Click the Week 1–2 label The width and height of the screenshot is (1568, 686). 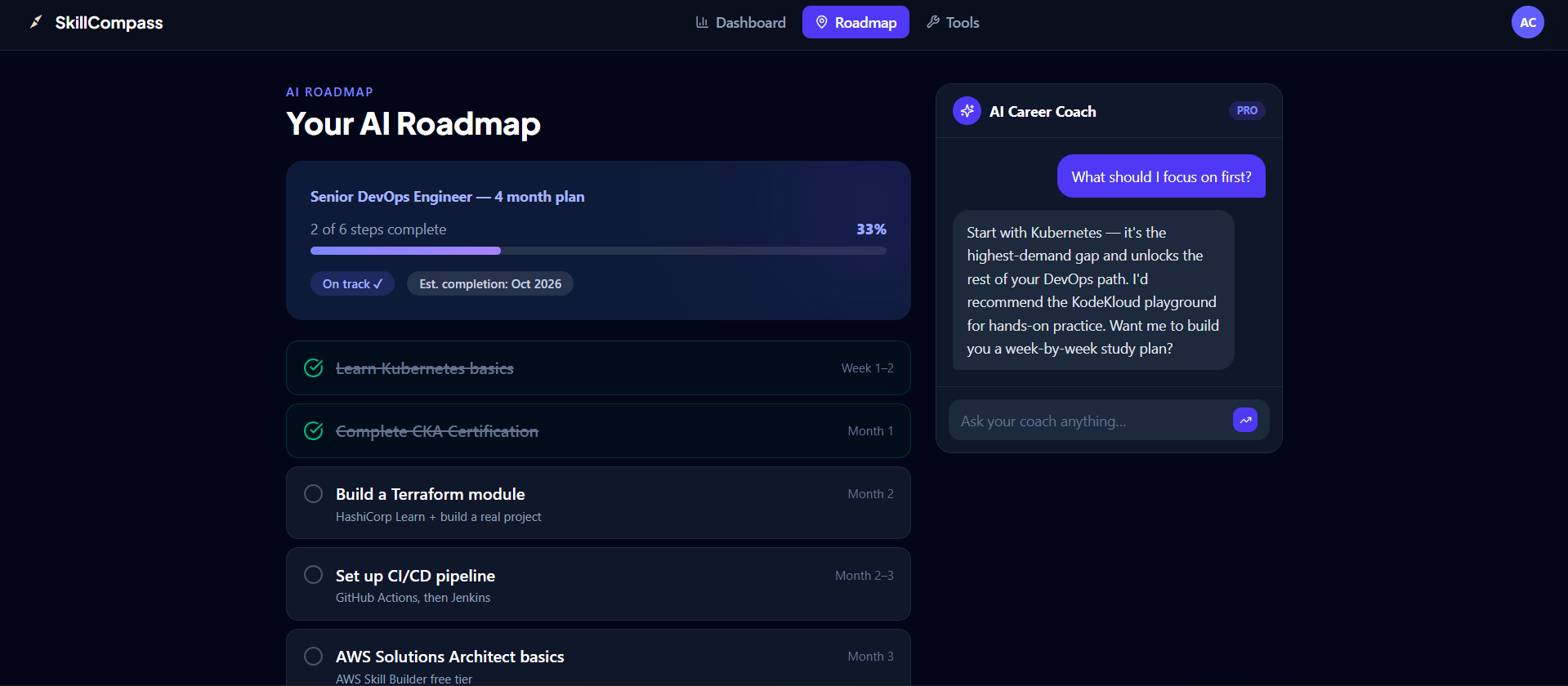coord(868,368)
